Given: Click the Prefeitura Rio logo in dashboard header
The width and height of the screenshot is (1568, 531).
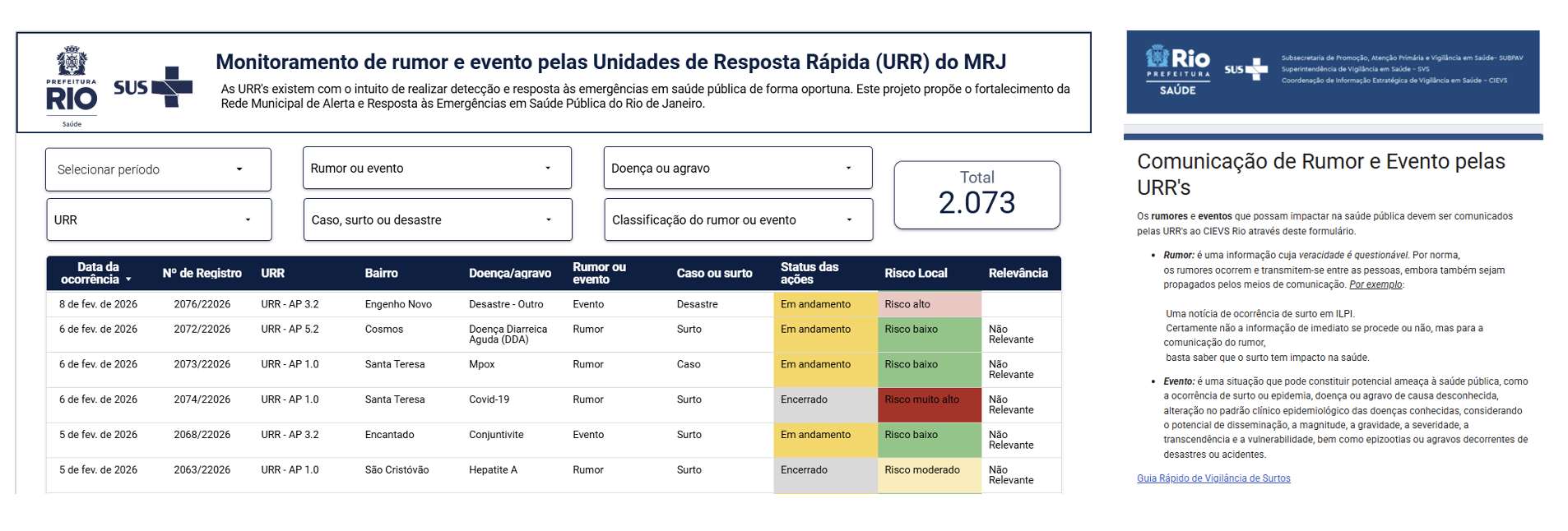Looking at the screenshot, I should 72,86.
